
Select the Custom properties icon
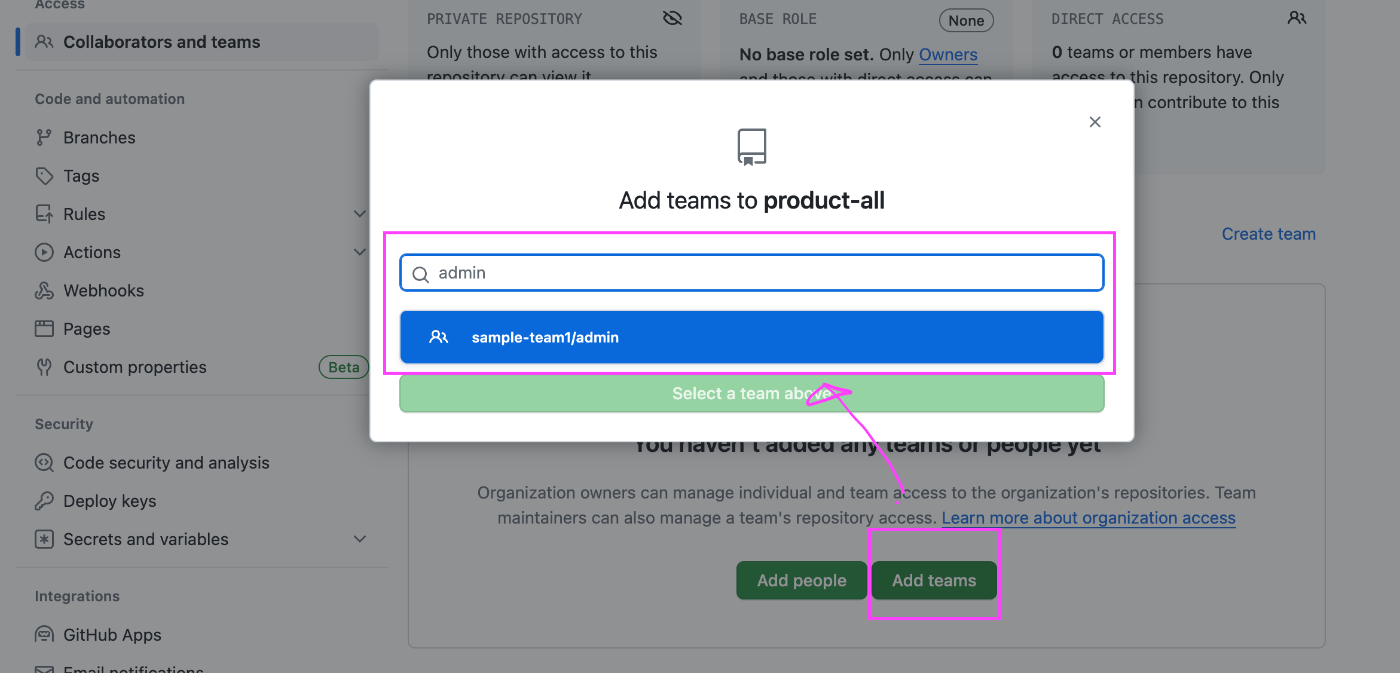click(45, 367)
